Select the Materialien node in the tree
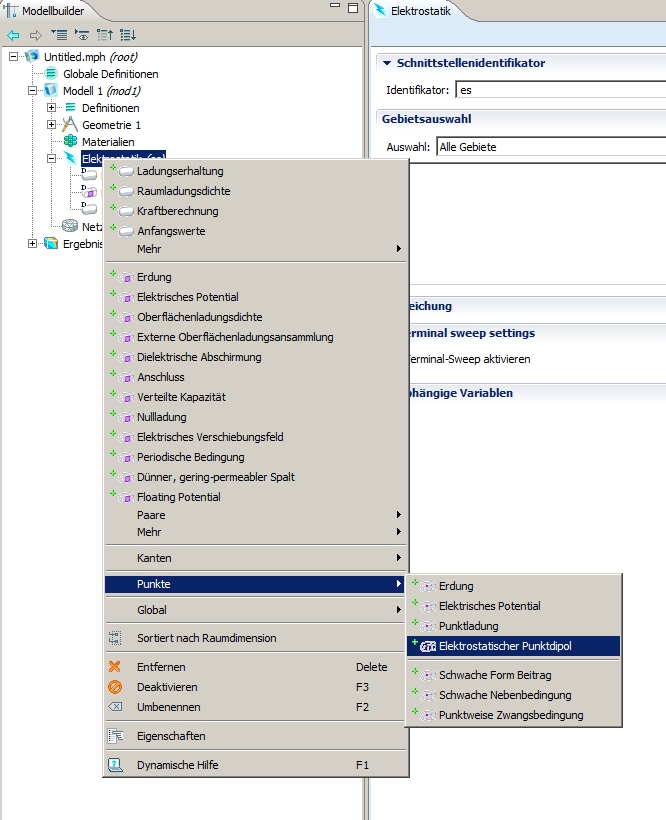The width and height of the screenshot is (666, 820). pyautogui.click(x=107, y=142)
